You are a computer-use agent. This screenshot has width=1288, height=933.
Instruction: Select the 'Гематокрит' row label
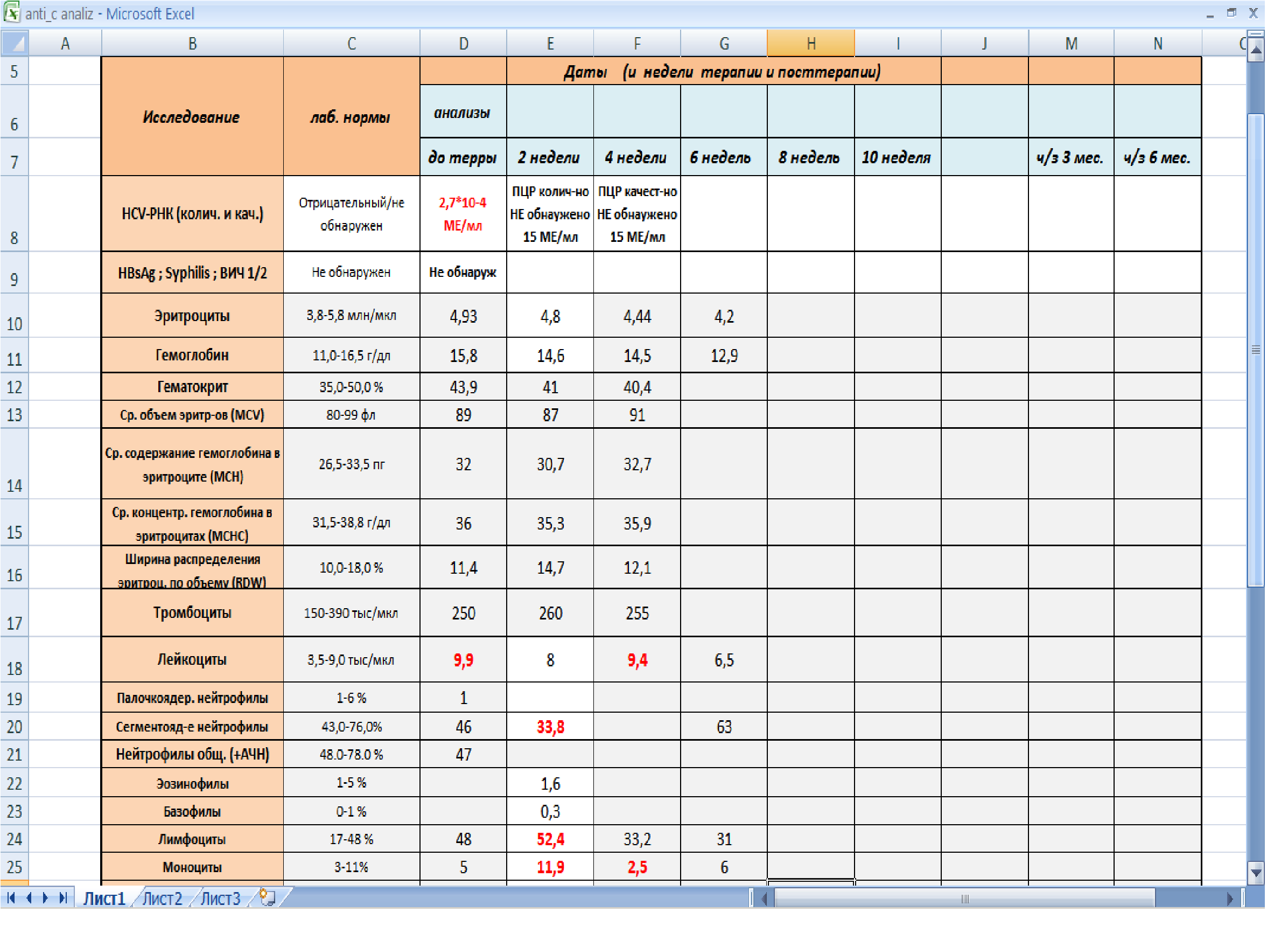click(x=193, y=386)
